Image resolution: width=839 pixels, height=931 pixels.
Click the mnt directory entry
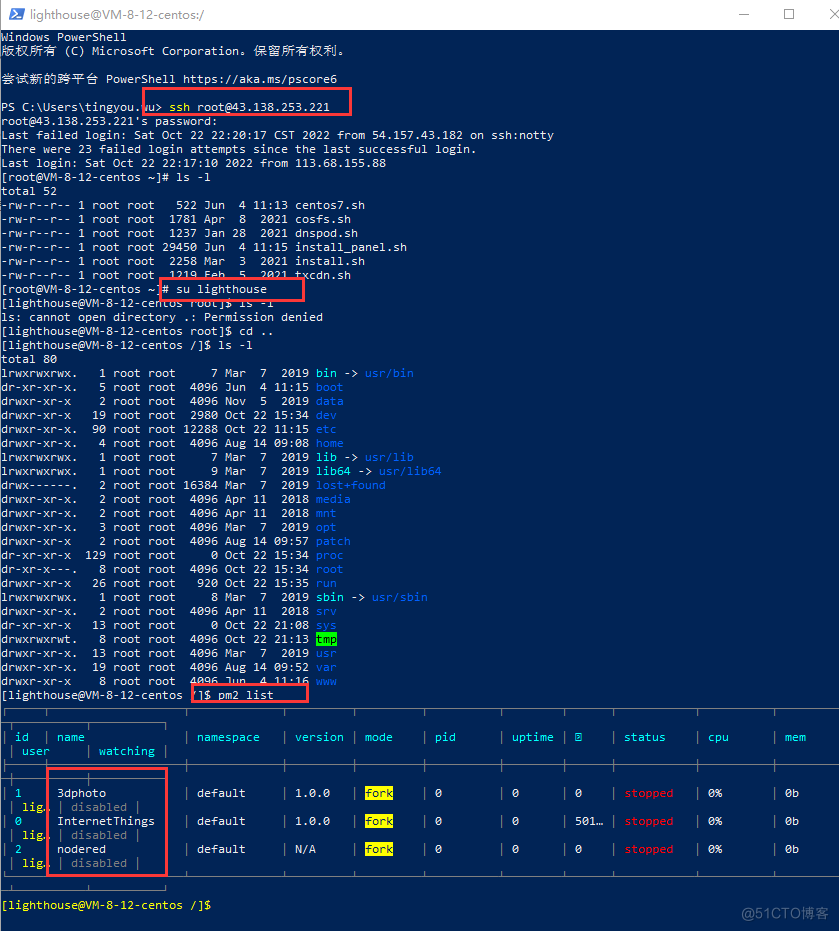point(326,514)
